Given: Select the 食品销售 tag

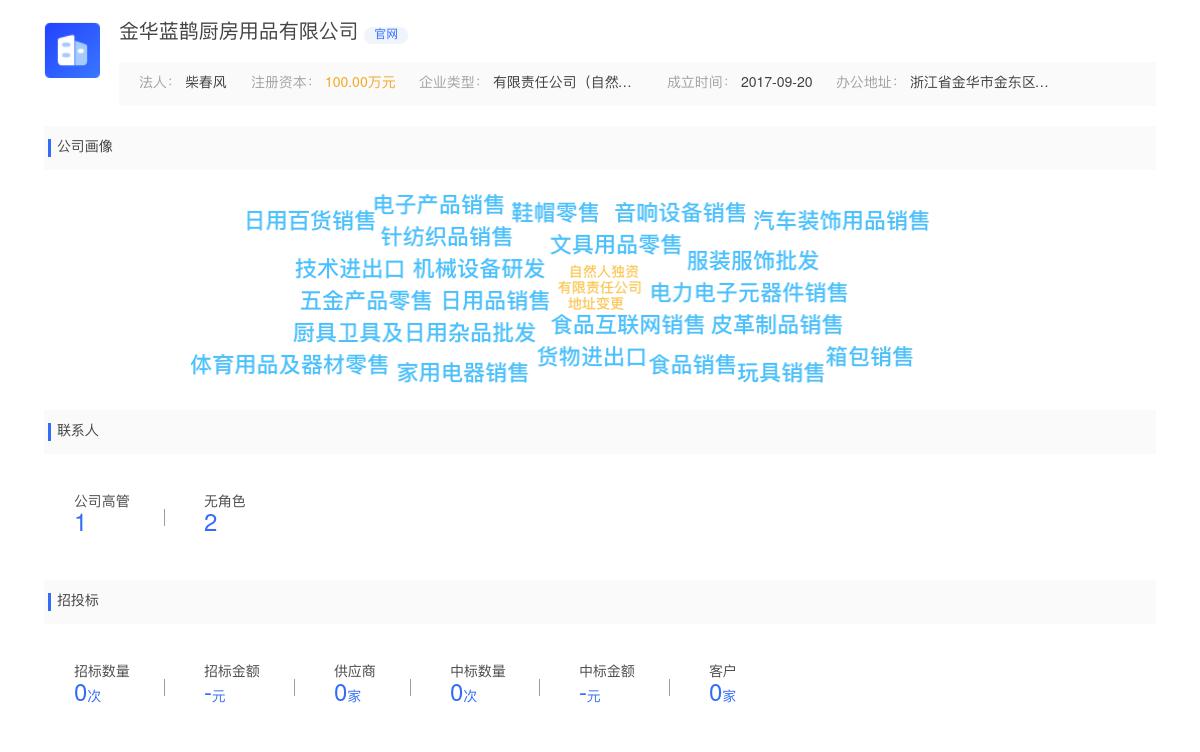Looking at the screenshot, I should point(693,365).
